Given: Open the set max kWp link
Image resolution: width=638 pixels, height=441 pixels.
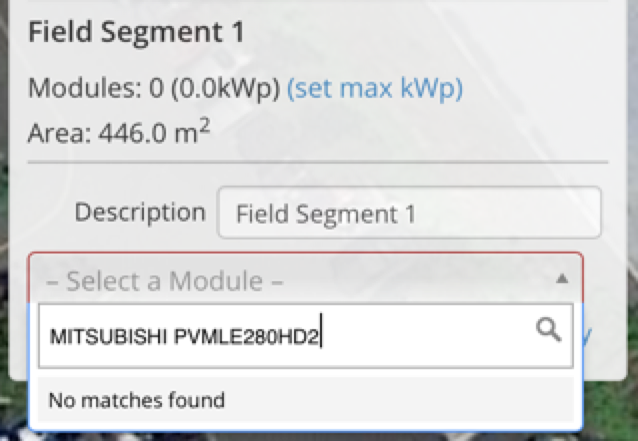Looking at the screenshot, I should point(375,88).
